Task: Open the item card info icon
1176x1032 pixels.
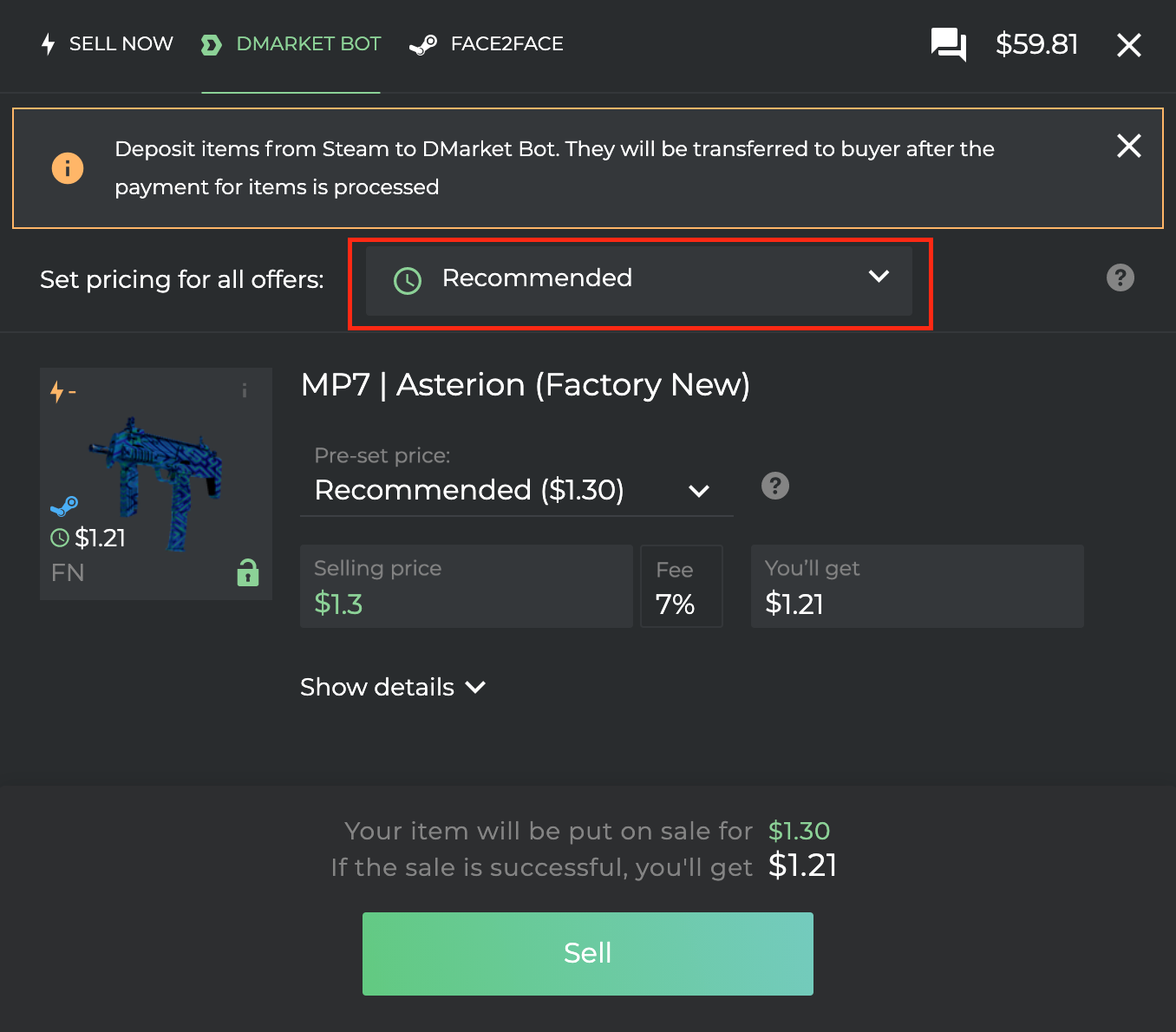Action: [245, 391]
